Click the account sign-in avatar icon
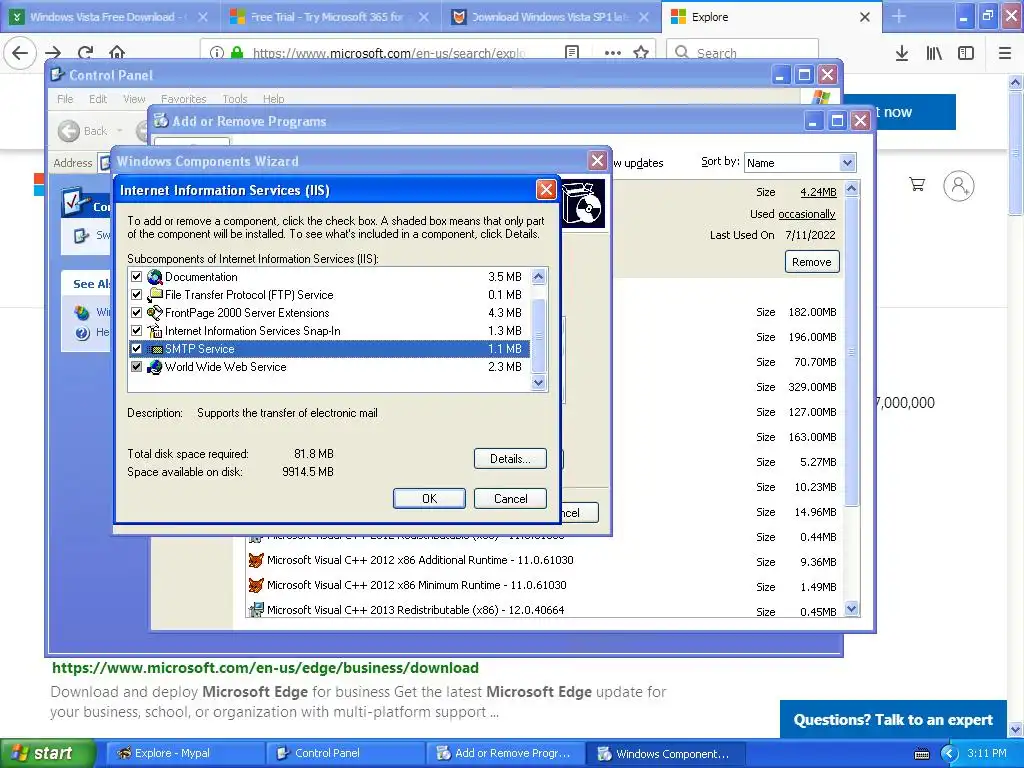Viewport: 1024px width, 768px height. click(959, 186)
